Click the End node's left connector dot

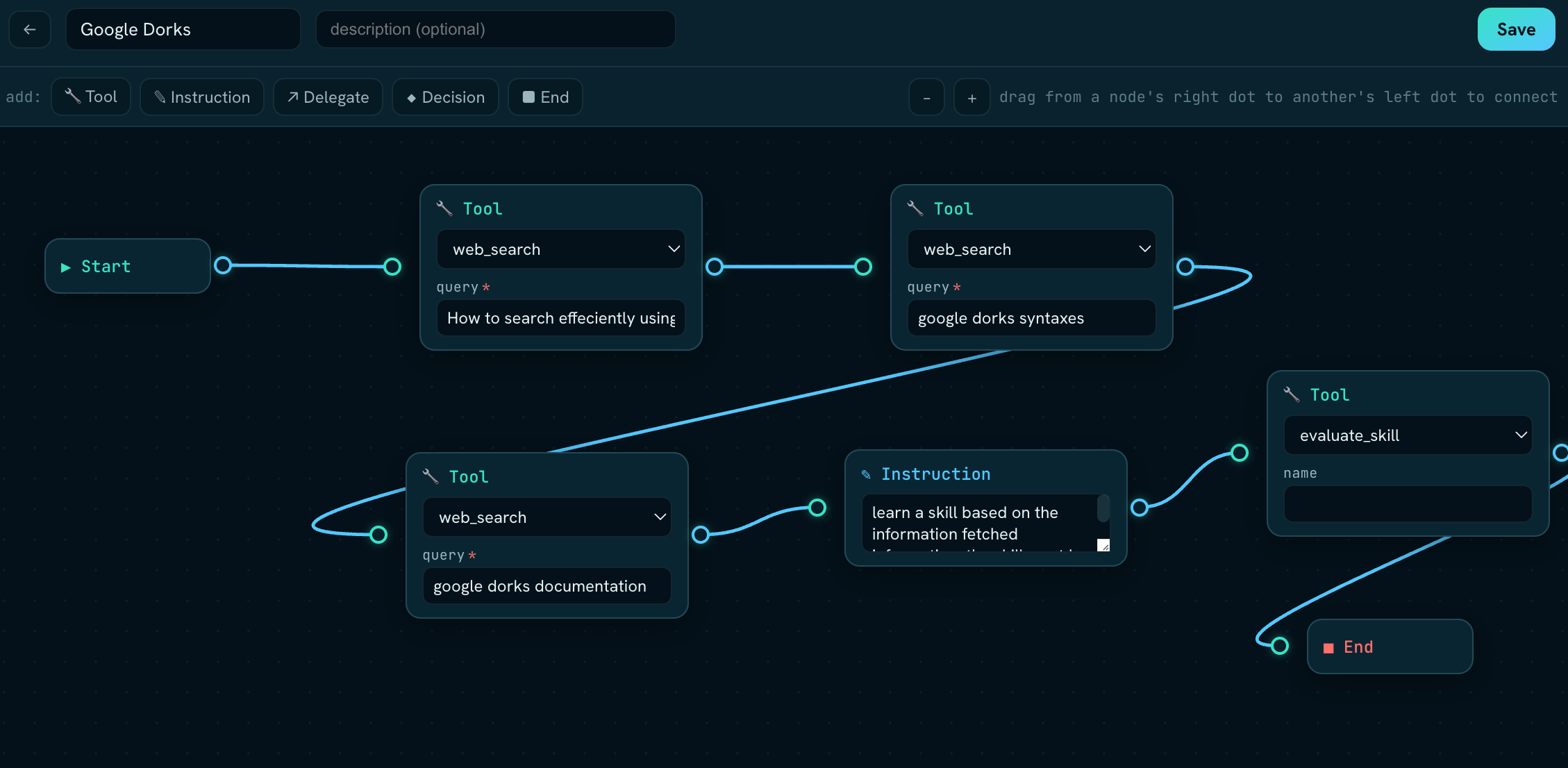(x=1280, y=646)
